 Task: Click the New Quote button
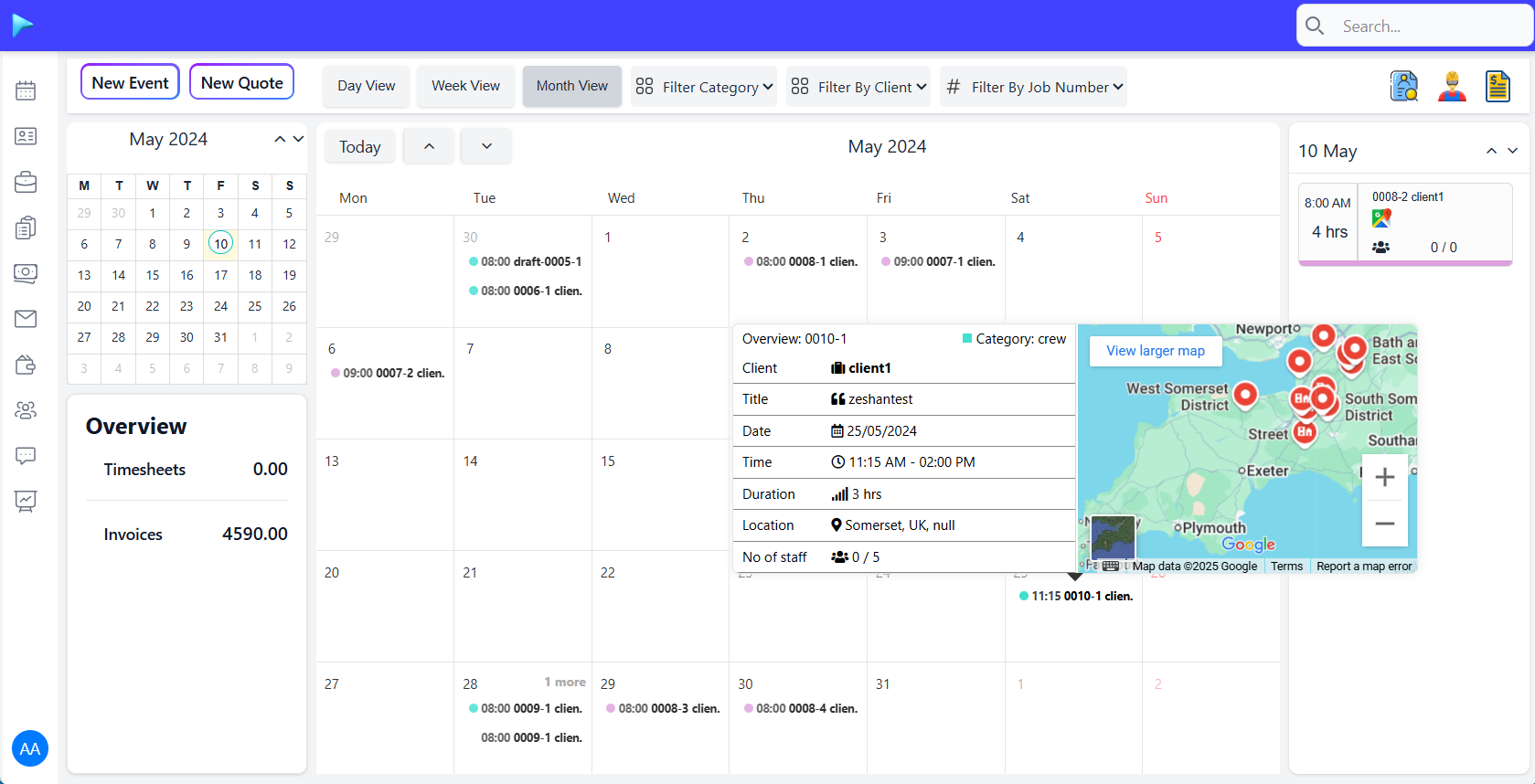point(241,82)
